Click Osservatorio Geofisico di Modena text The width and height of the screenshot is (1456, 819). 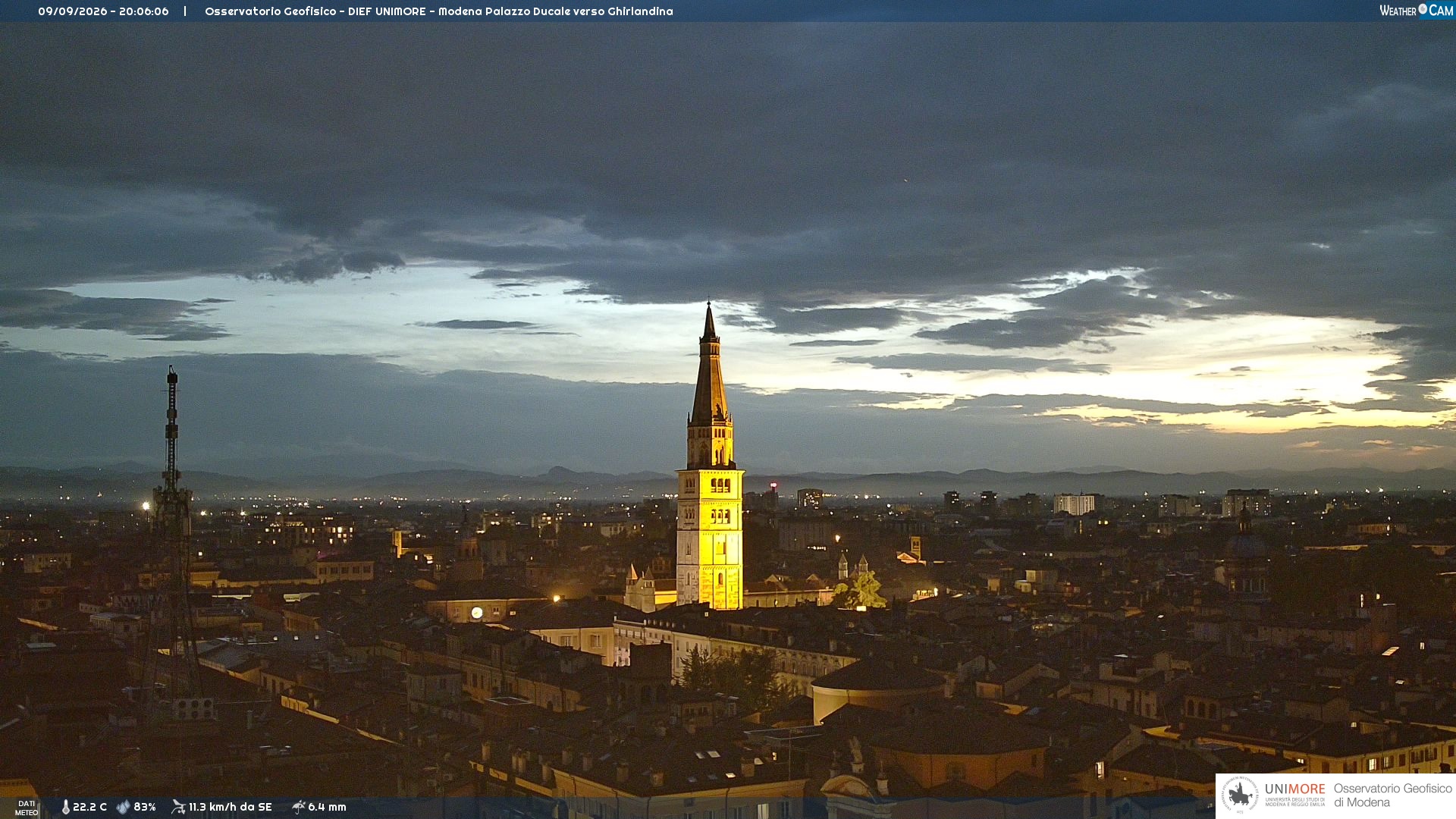point(1393,795)
